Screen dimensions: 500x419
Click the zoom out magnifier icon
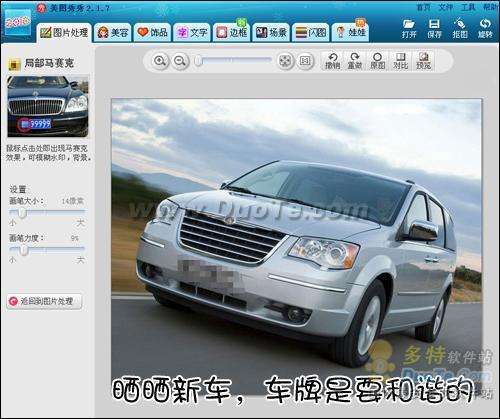[x=180, y=61]
